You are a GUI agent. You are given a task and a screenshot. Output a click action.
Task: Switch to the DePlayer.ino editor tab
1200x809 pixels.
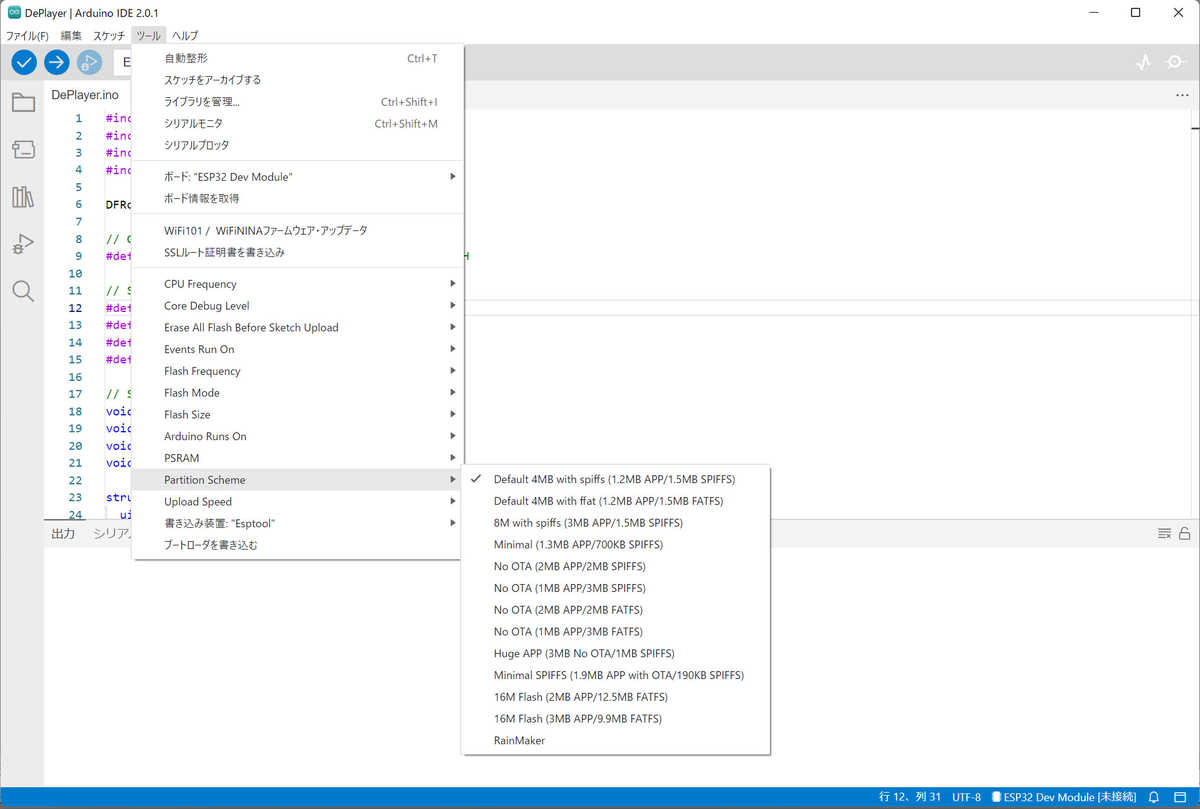pos(85,95)
